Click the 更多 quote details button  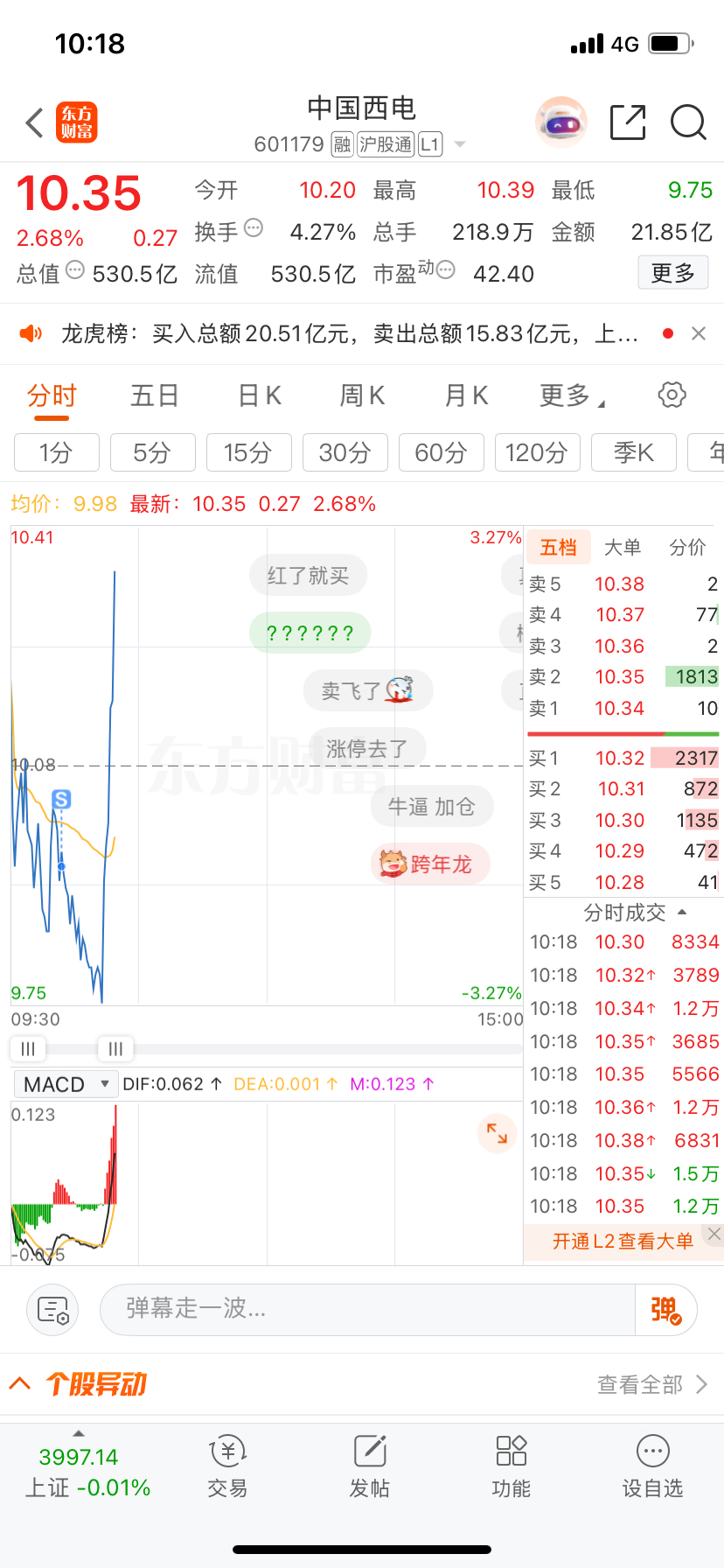click(x=673, y=273)
